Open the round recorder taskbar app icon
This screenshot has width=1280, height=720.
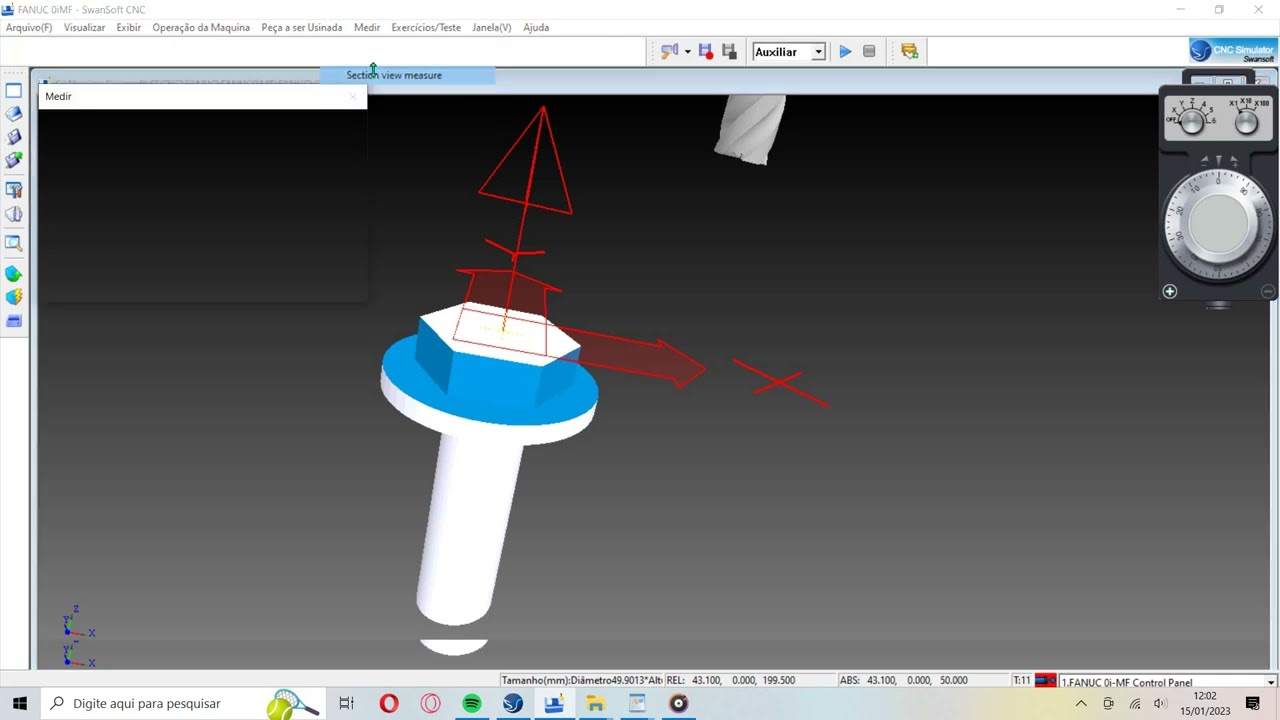[x=679, y=703]
